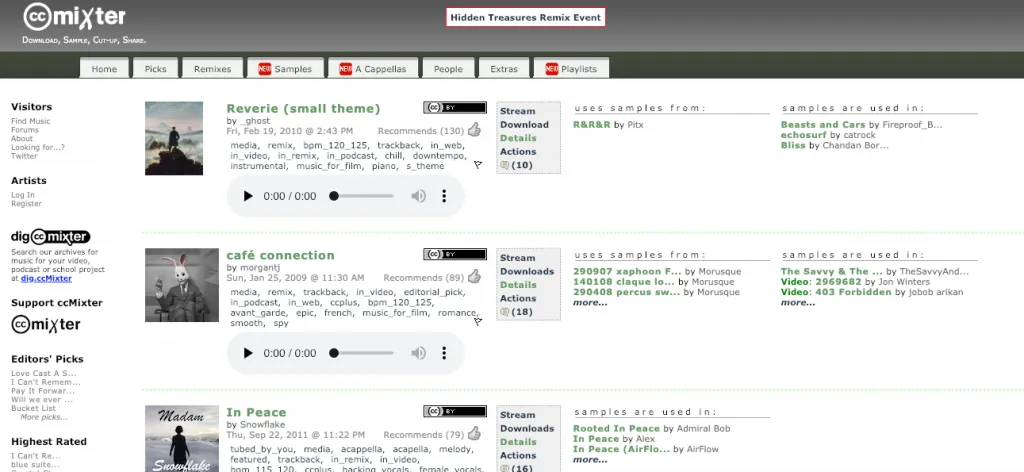Viewport: 1024px width, 472px height.
Task: Open the dig.ccMixter link
Action: coord(46,278)
